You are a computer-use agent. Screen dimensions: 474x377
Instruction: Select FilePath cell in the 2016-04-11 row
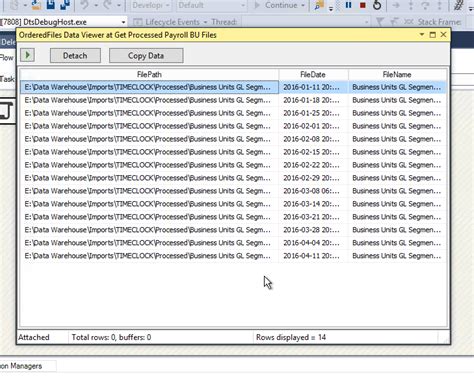(x=149, y=256)
